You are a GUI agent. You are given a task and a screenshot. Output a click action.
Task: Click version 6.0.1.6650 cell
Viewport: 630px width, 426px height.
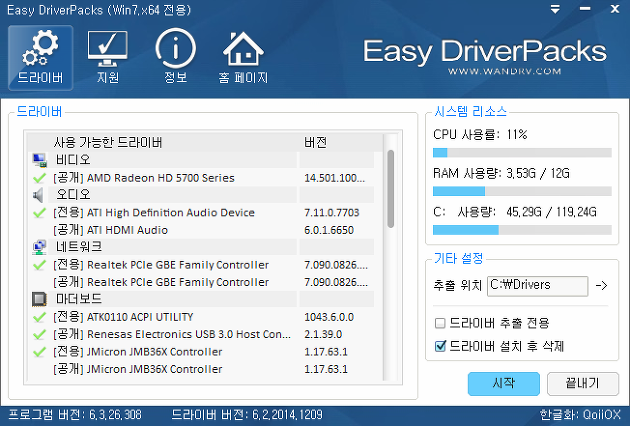pyautogui.click(x=329, y=230)
